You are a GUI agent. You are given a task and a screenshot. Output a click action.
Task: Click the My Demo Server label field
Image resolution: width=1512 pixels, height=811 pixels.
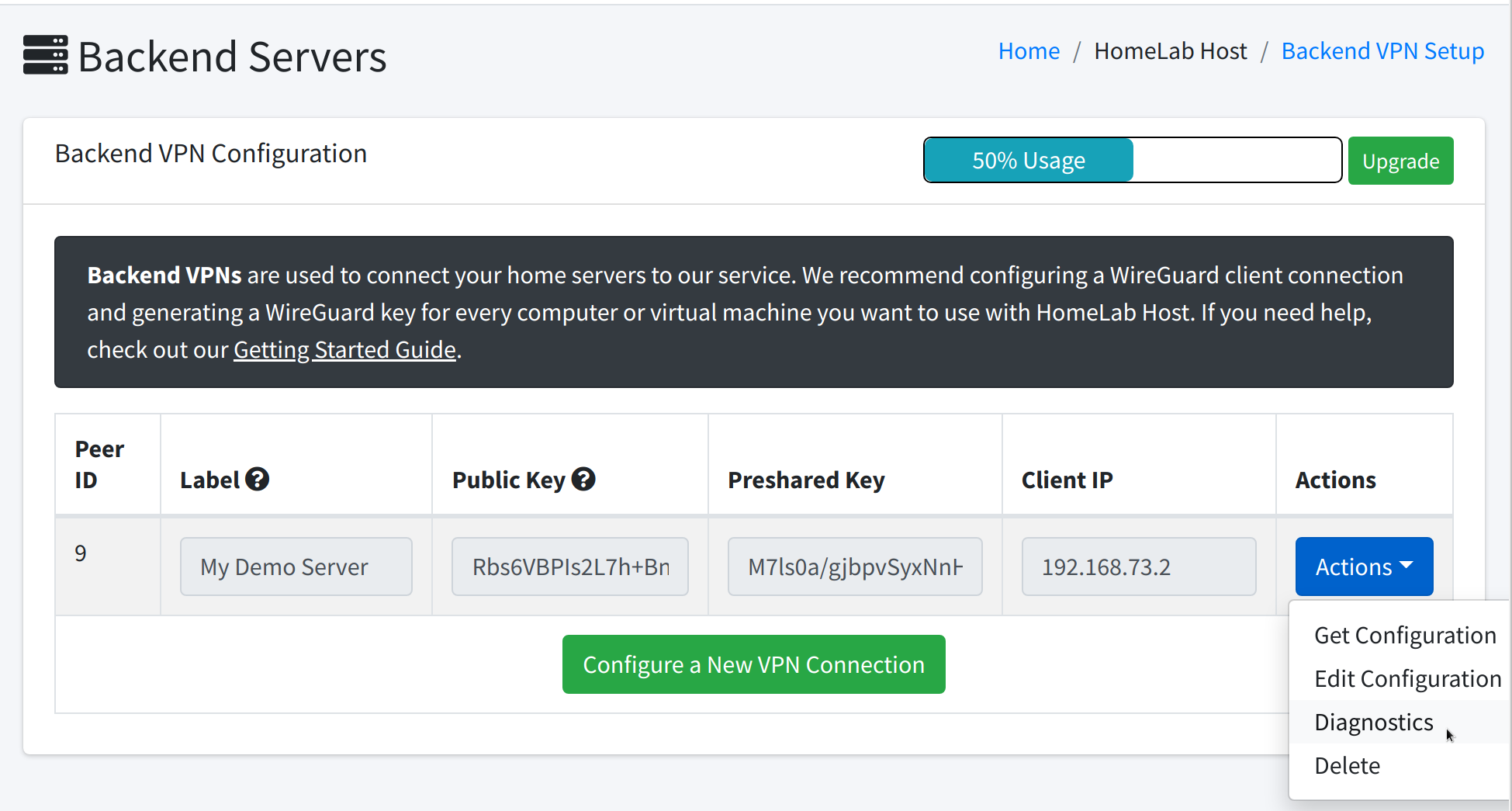click(x=296, y=567)
